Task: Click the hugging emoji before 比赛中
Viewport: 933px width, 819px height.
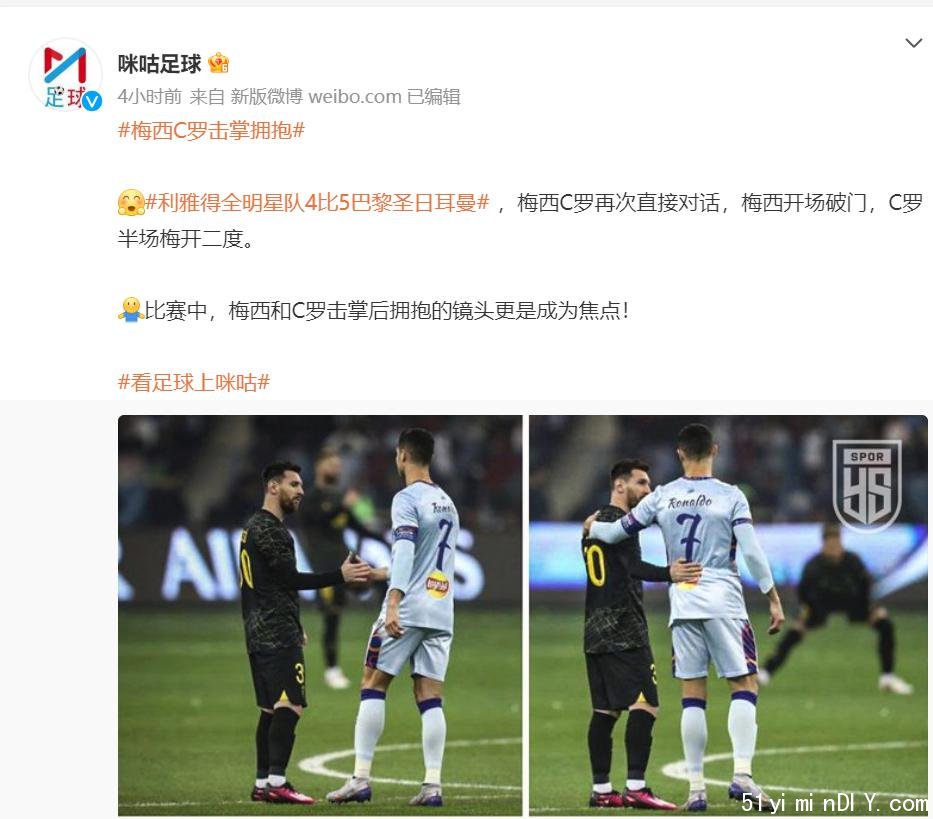Action: click(130, 310)
